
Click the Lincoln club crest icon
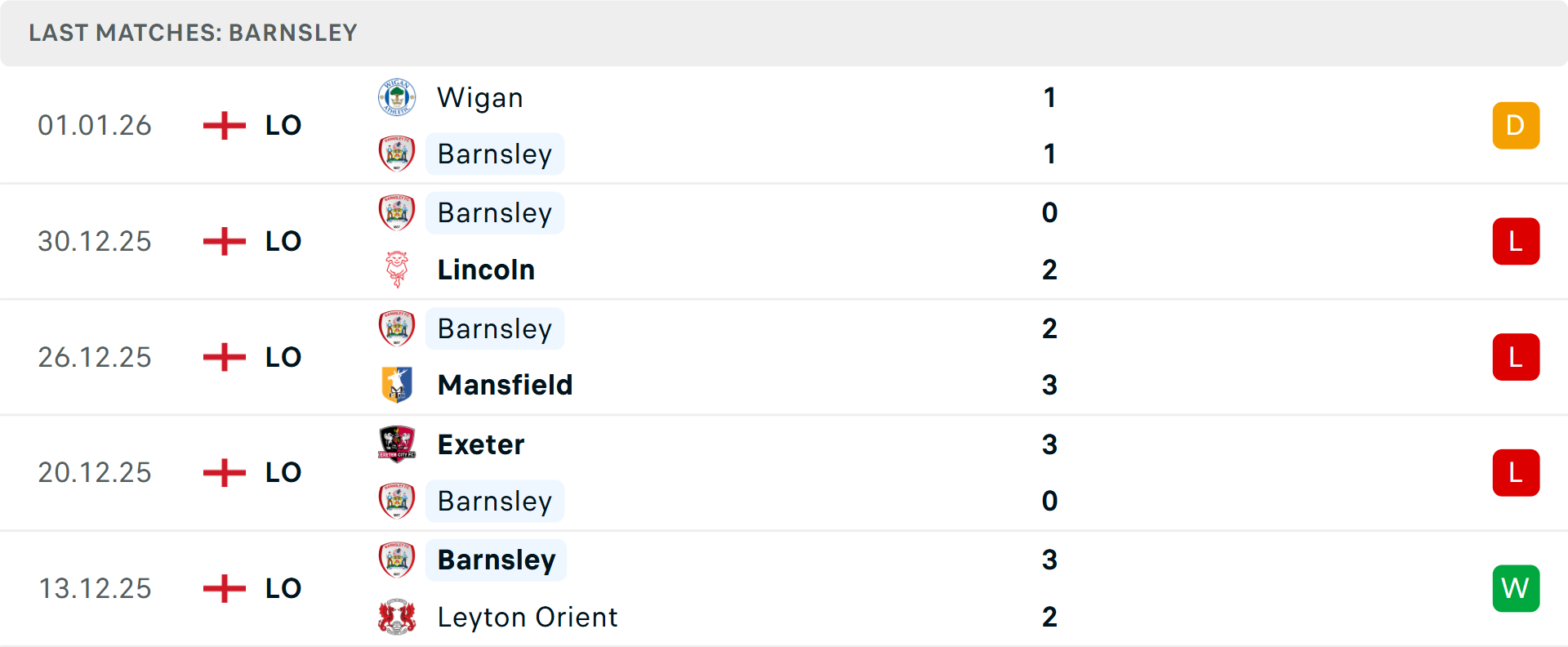click(x=397, y=270)
